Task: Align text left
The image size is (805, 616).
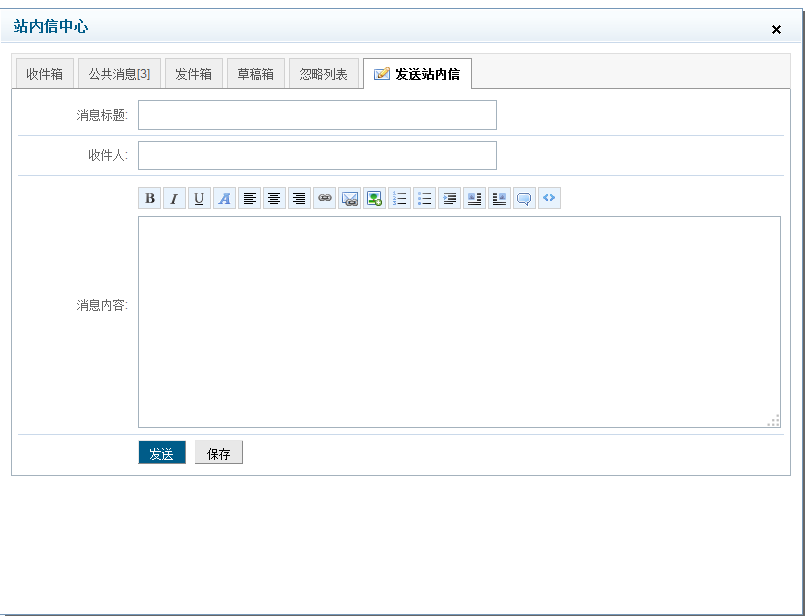Action: [x=250, y=198]
